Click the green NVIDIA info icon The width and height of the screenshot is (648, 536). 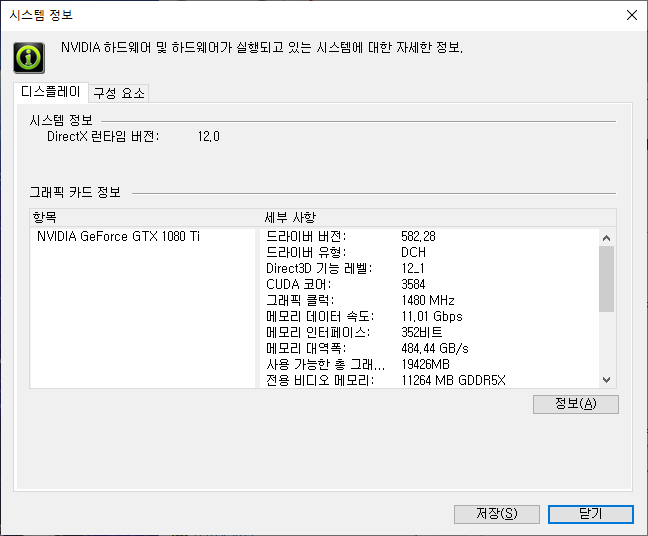[29, 57]
